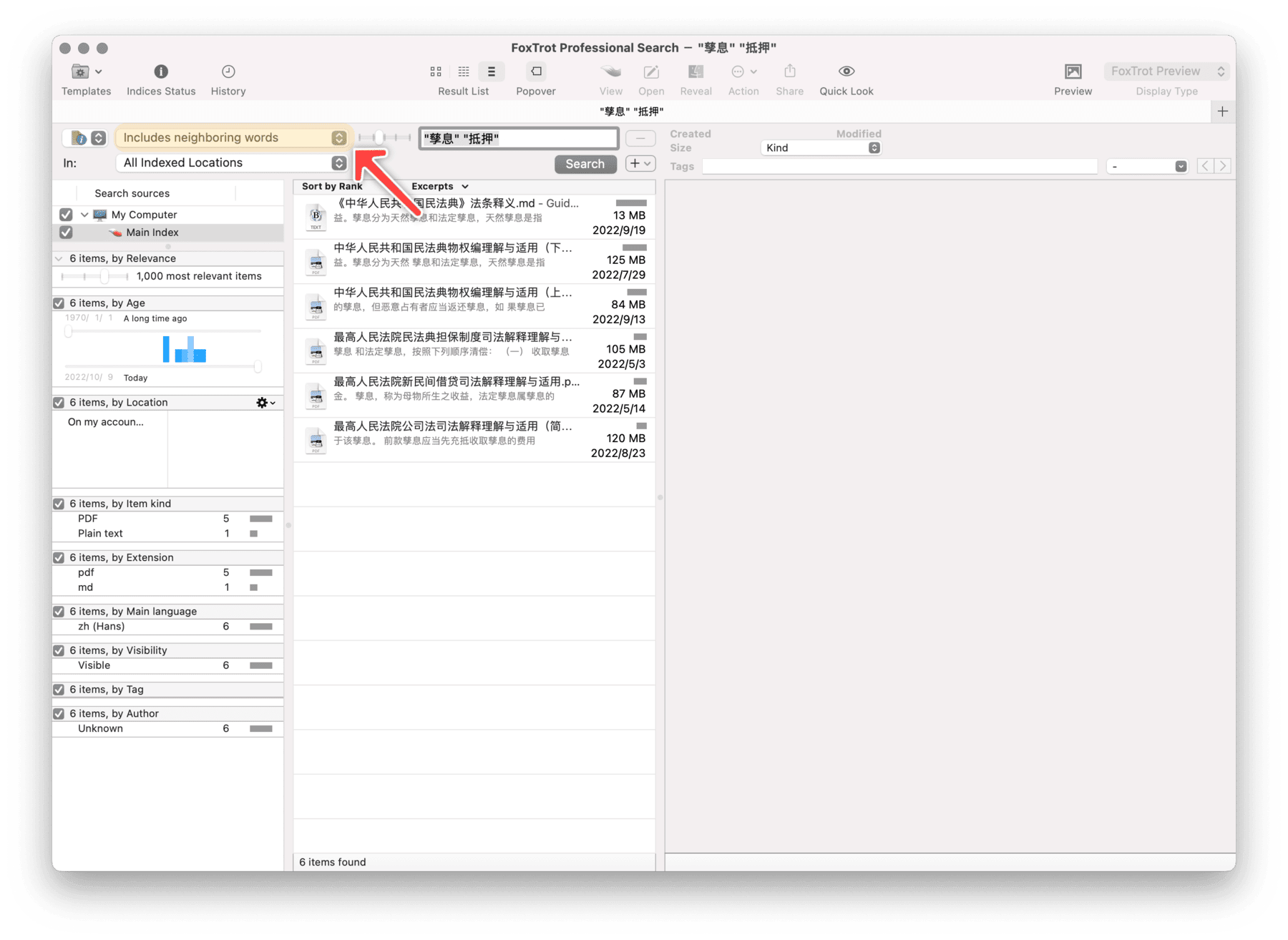The width and height of the screenshot is (1288, 940).
Task: Filter by md extension
Action: click(x=168, y=587)
